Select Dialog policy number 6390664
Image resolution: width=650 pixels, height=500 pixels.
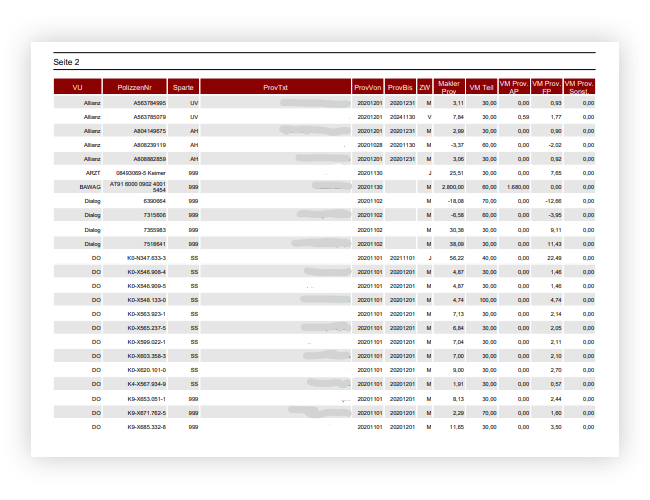(x=154, y=201)
